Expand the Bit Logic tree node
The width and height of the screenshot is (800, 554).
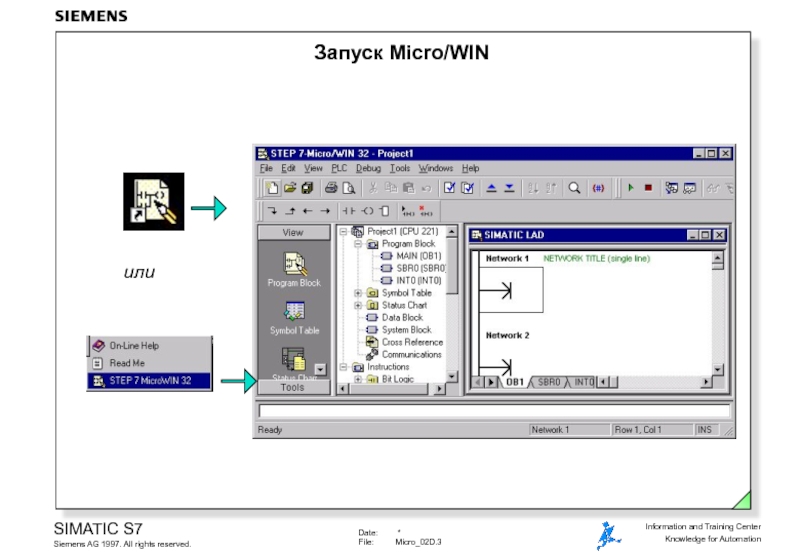tap(358, 379)
